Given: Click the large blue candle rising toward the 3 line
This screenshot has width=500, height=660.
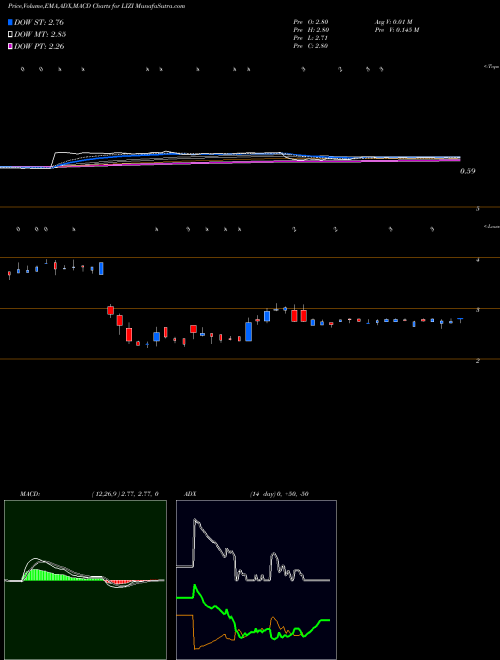Looking at the screenshot, I should [248, 332].
